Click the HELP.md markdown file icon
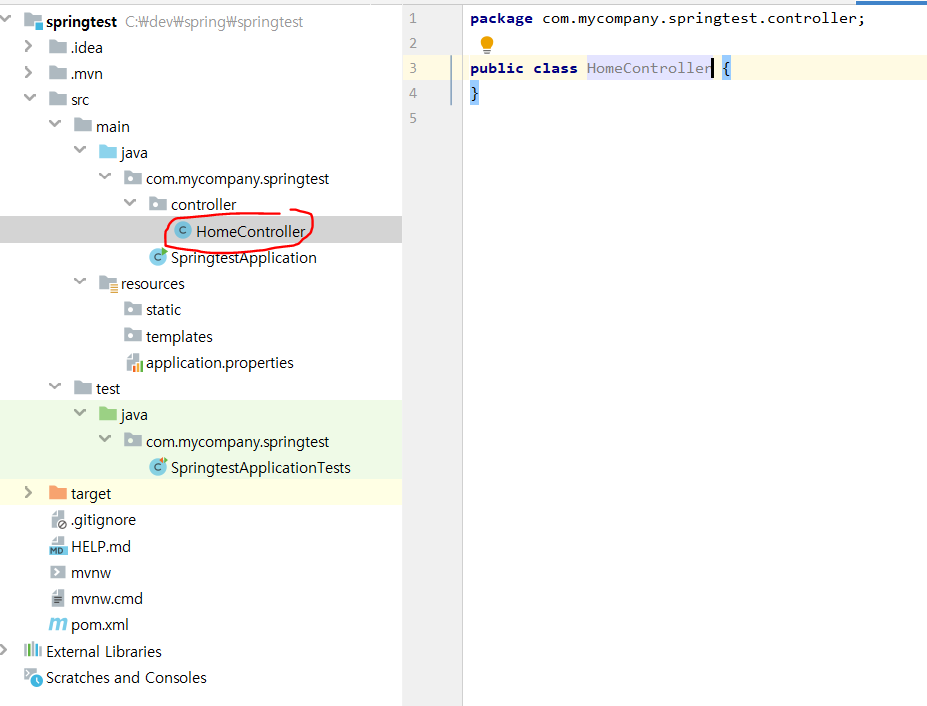 pyautogui.click(x=57, y=546)
